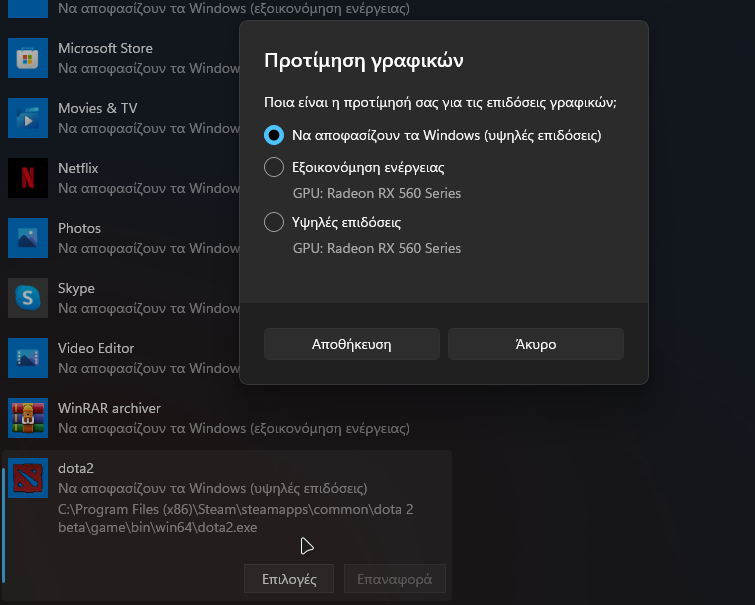755x605 pixels.
Task: Select the Video Editor list entry name
Action: 96,348
